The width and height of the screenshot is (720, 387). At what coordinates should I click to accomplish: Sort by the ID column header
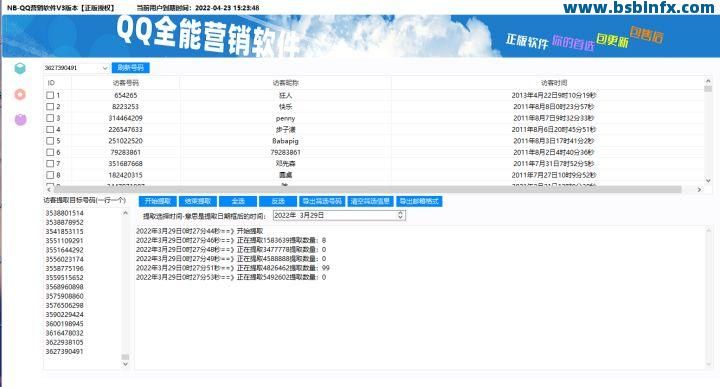[x=57, y=83]
